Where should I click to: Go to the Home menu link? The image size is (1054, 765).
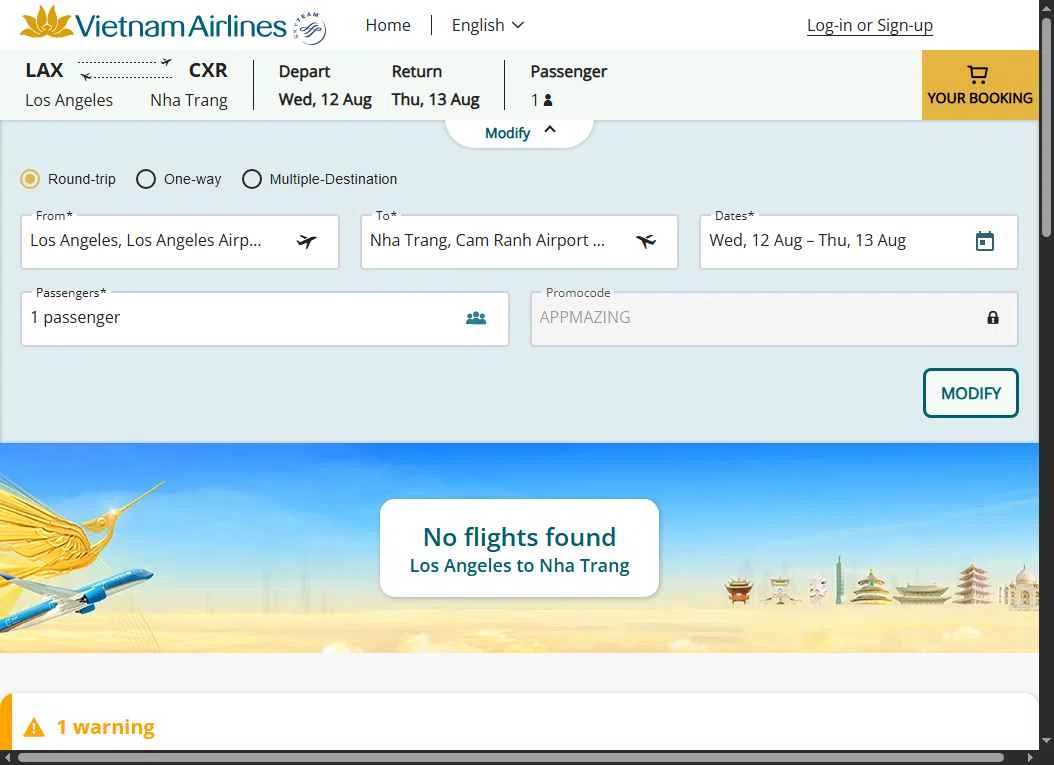click(x=388, y=26)
